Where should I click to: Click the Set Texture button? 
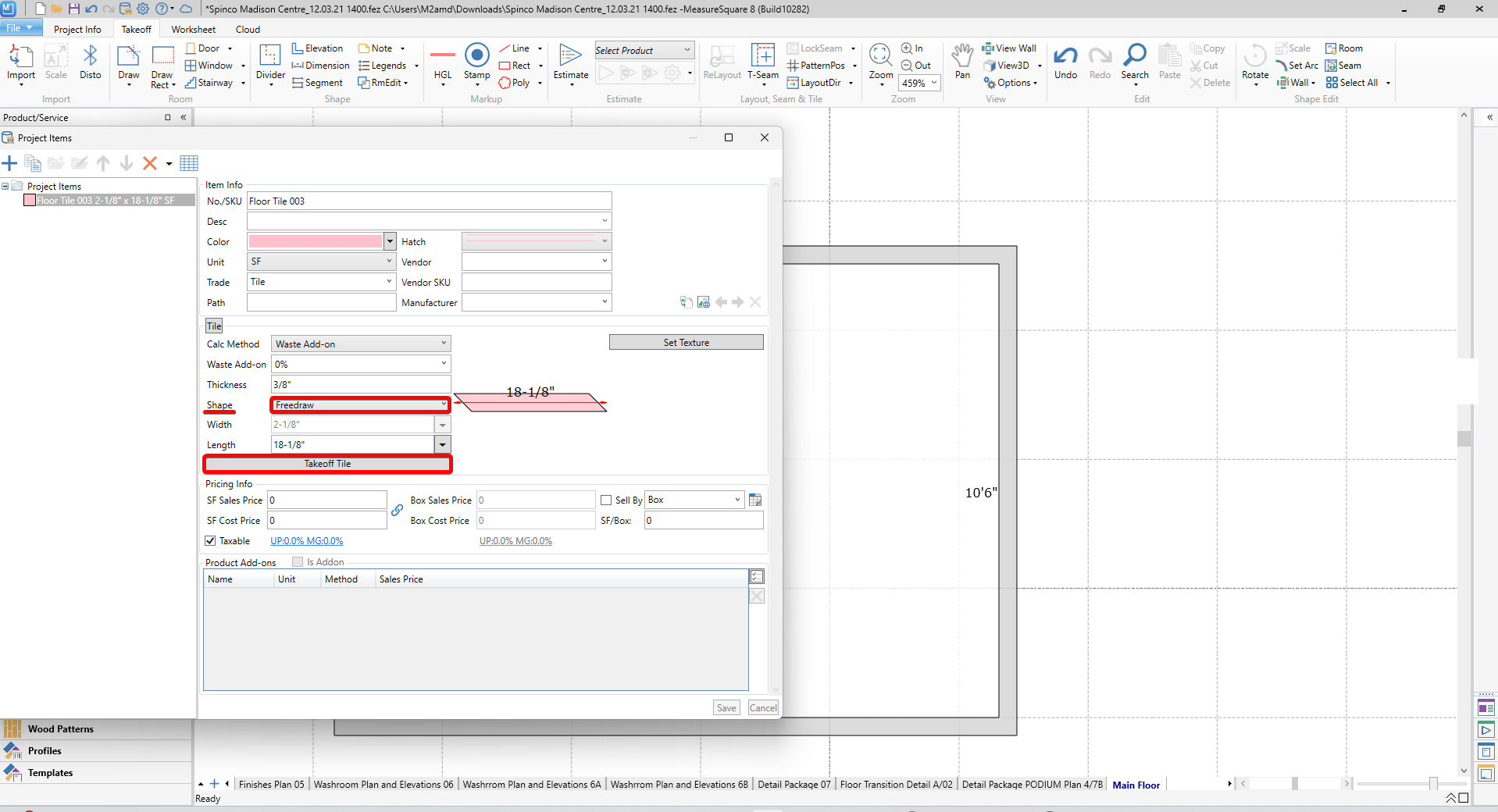tap(686, 343)
